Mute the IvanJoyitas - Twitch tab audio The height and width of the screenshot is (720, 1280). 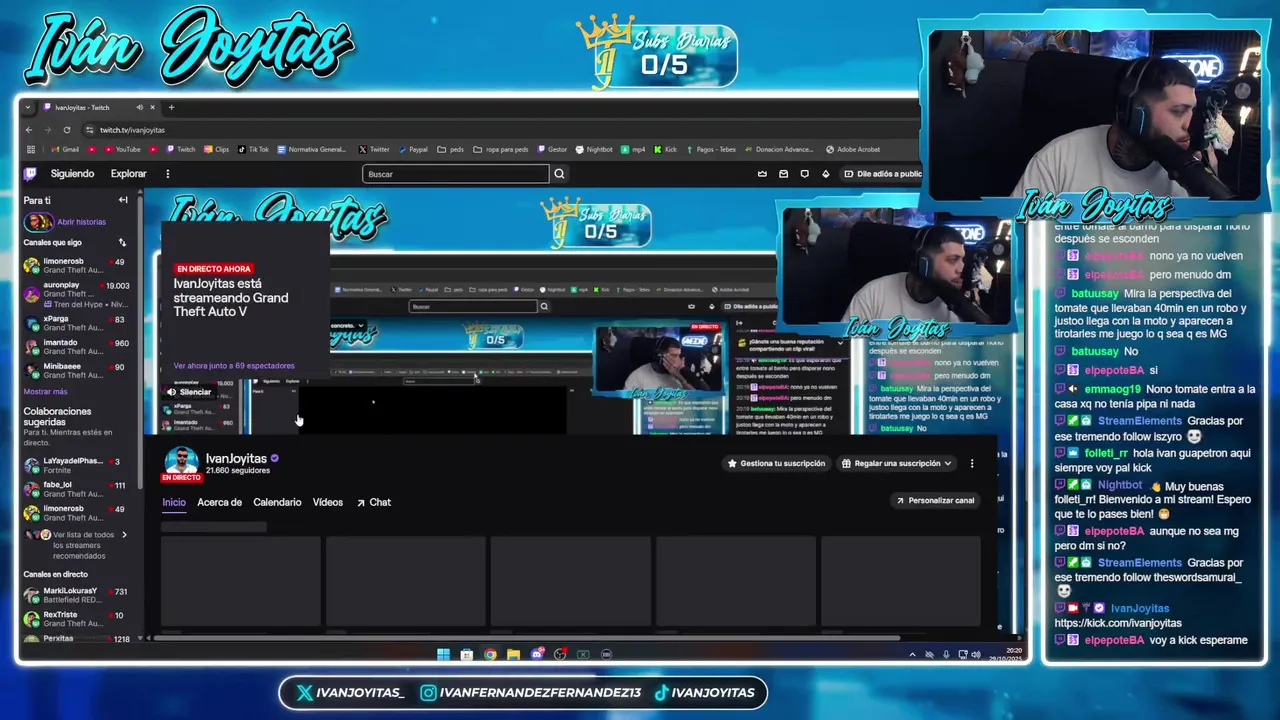point(140,107)
